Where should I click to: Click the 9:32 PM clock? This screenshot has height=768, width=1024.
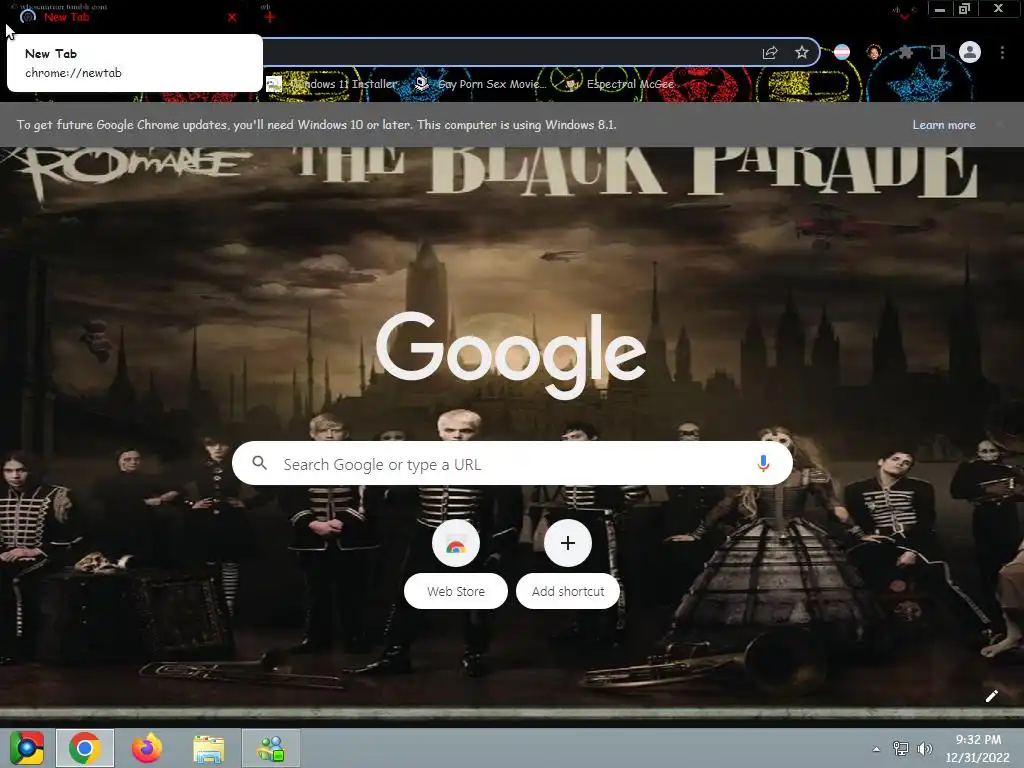(x=978, y=739)
